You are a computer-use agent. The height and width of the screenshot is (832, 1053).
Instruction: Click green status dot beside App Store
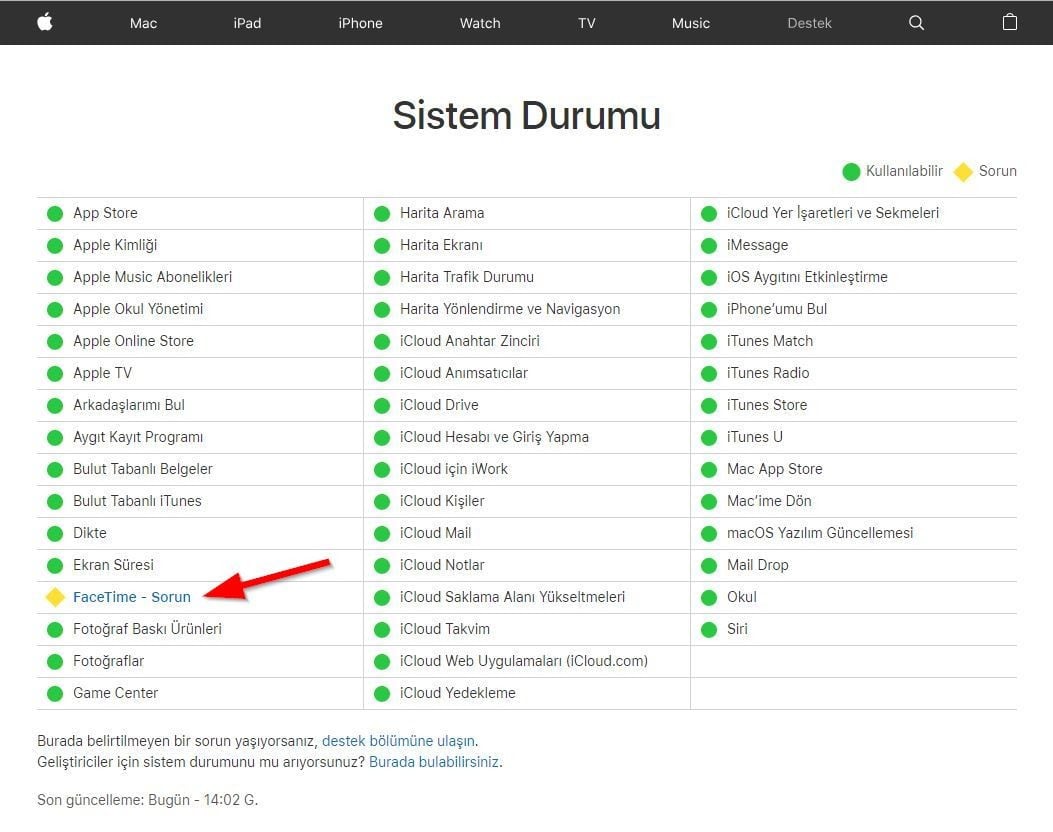tap(55, 213)
